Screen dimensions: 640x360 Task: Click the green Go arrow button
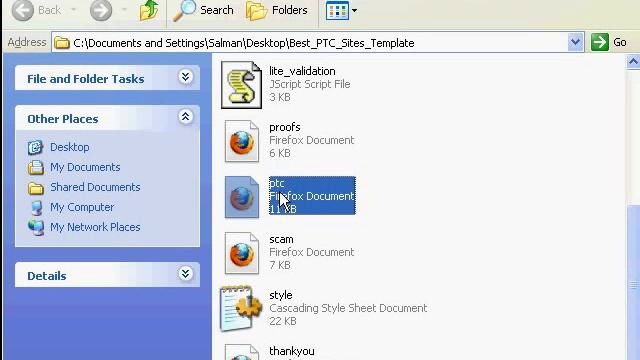pos(600,42)
